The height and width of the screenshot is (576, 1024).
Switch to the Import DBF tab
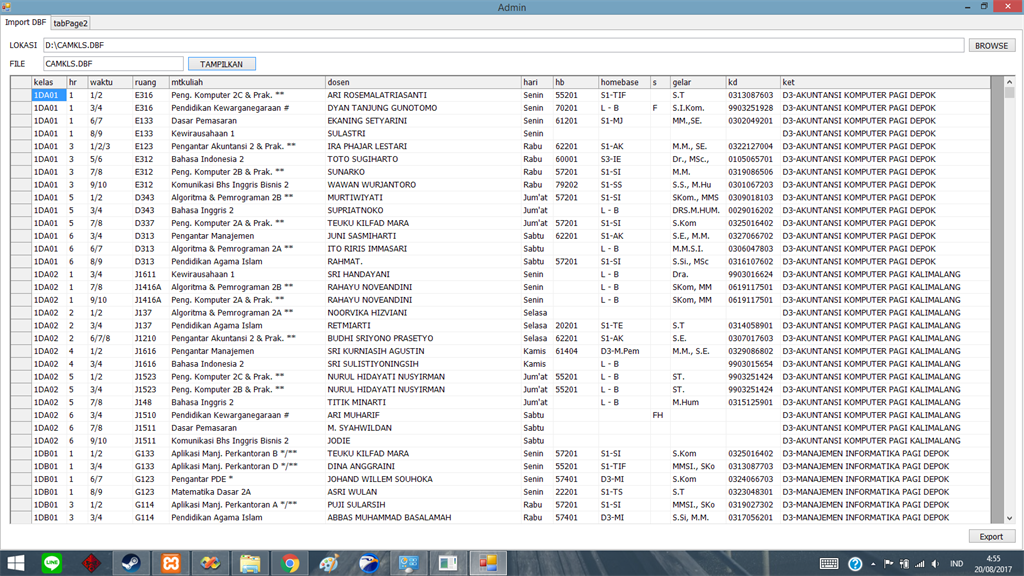[x=25, y=22]
